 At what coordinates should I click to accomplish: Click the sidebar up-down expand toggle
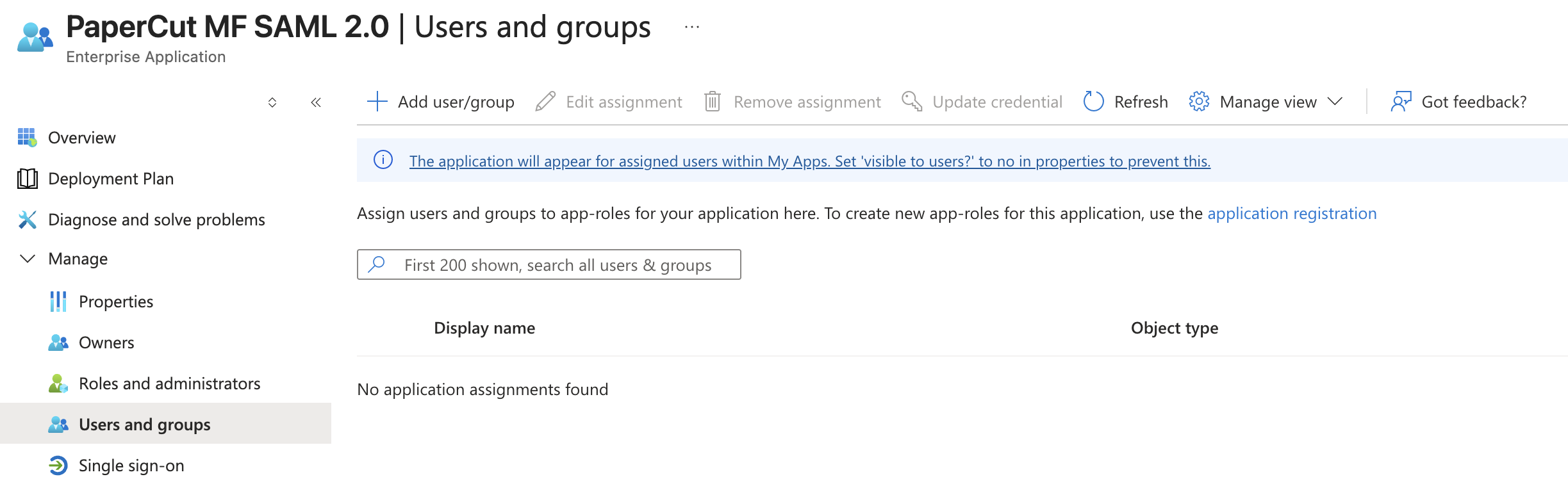point(272,102)
